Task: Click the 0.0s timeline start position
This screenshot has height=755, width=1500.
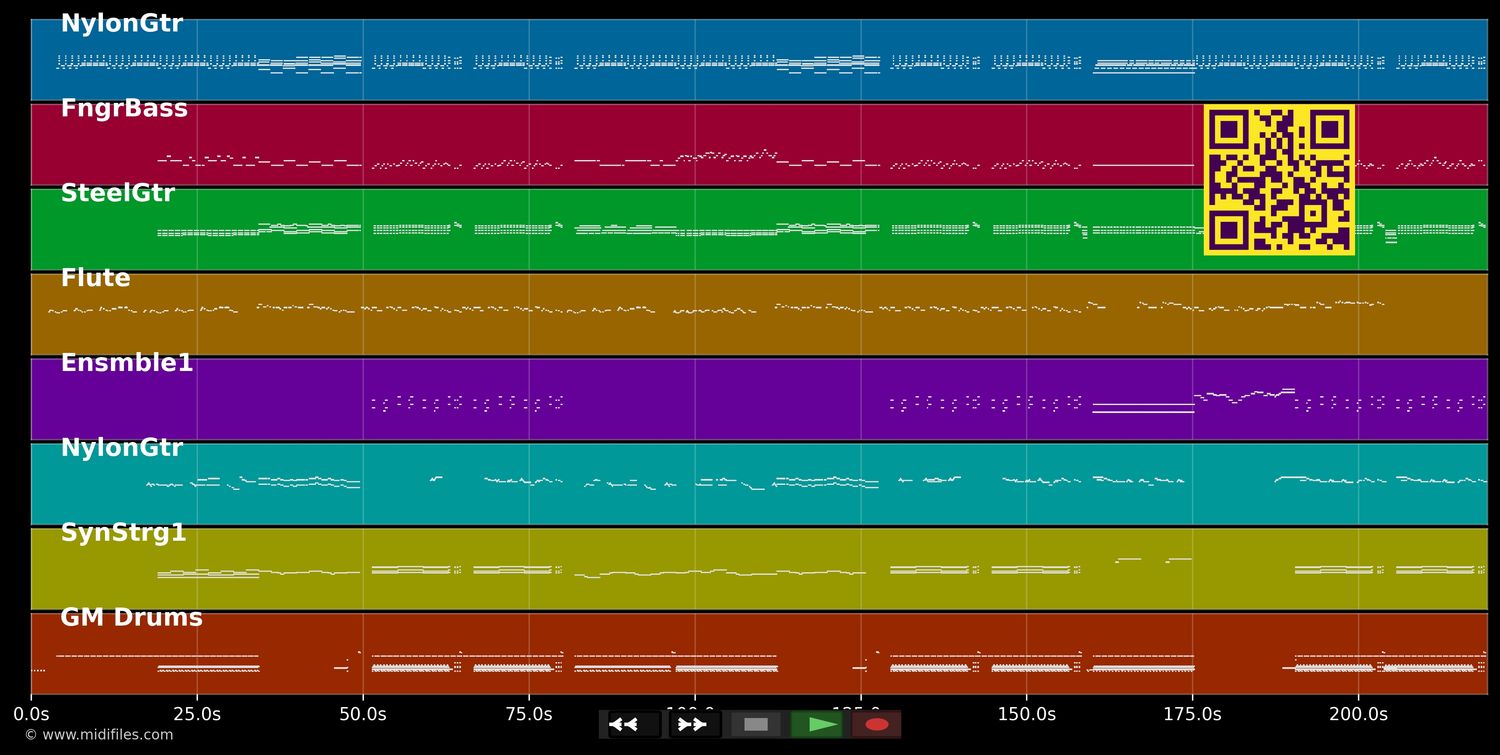Action: coord(33,714)
